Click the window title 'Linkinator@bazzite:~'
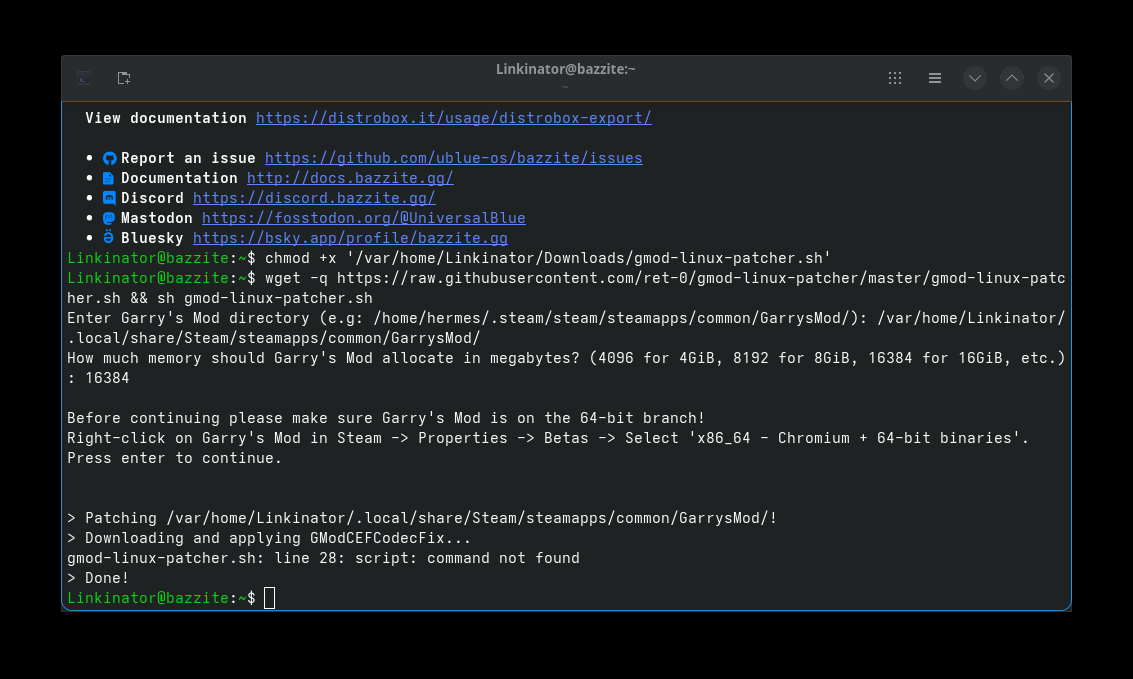 tap(566, 69)
